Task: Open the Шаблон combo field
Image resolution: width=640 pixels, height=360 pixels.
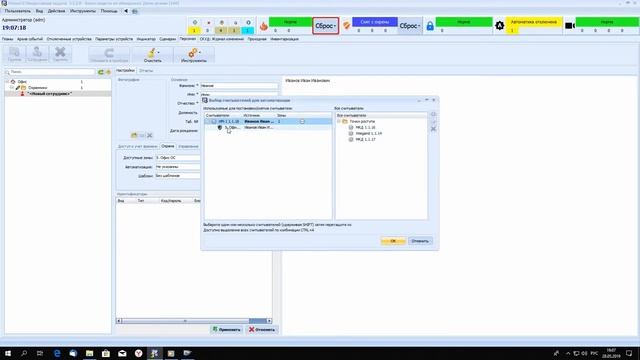Action: tap(178, 176)
